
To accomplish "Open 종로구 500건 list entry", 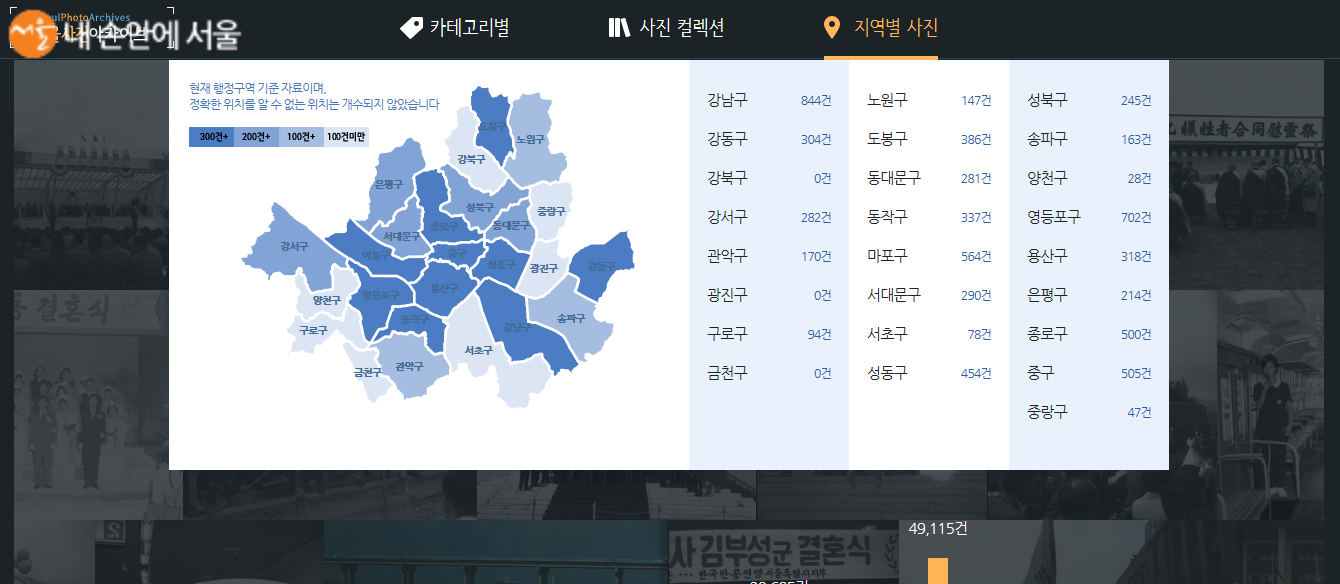I will [1088, 334].
